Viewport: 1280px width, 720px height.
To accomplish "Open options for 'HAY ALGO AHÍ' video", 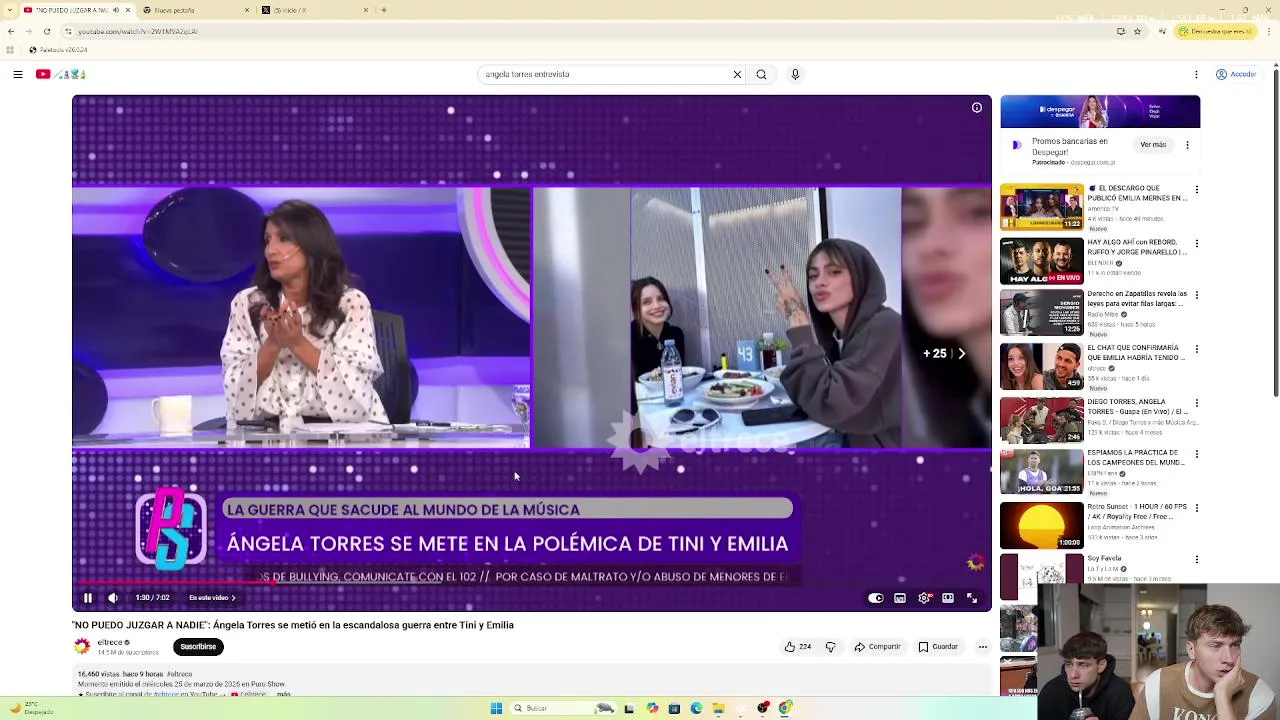I will [x=1196, y=242].
